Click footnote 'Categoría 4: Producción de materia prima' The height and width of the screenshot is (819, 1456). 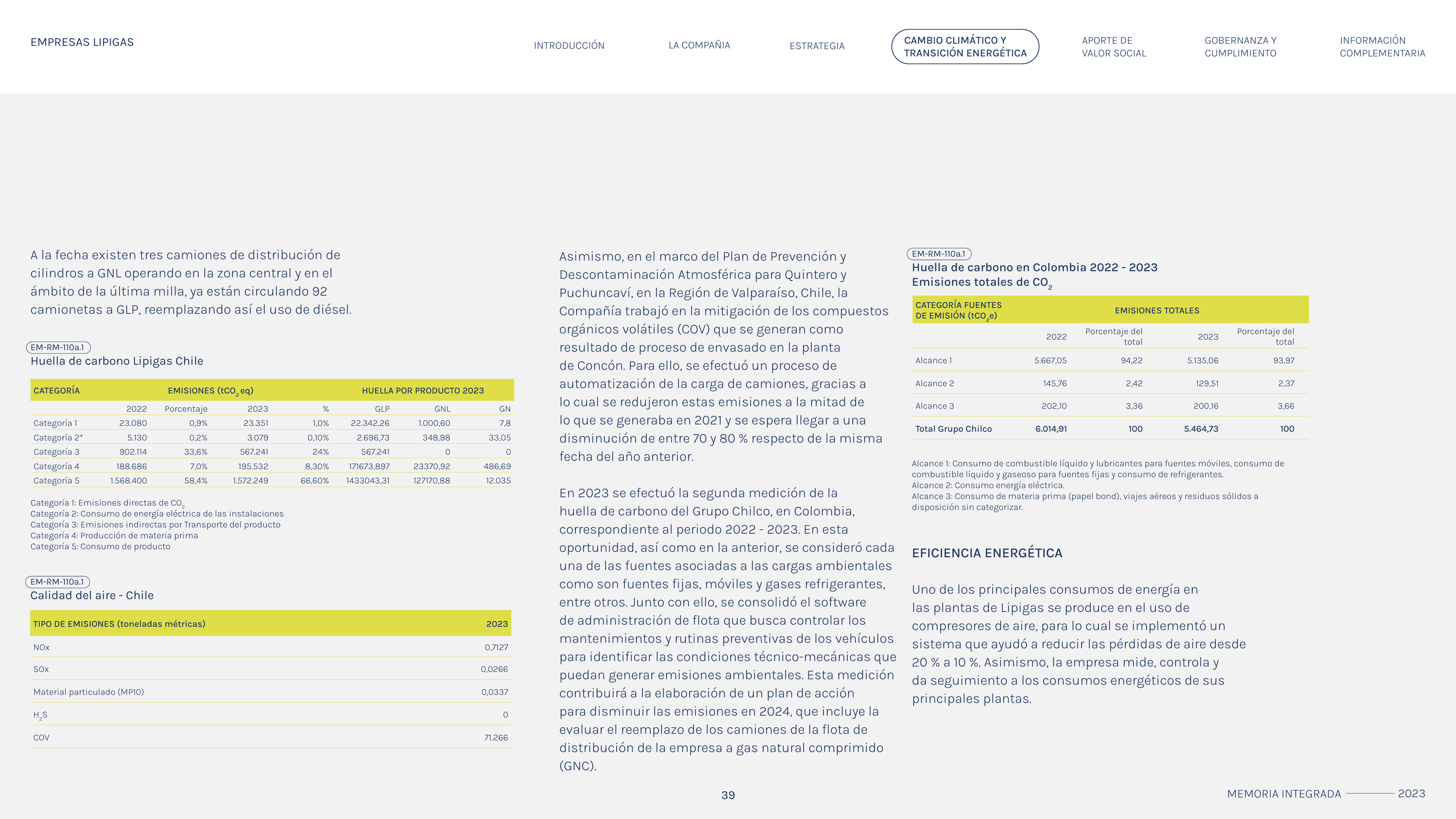coord(114,535)
